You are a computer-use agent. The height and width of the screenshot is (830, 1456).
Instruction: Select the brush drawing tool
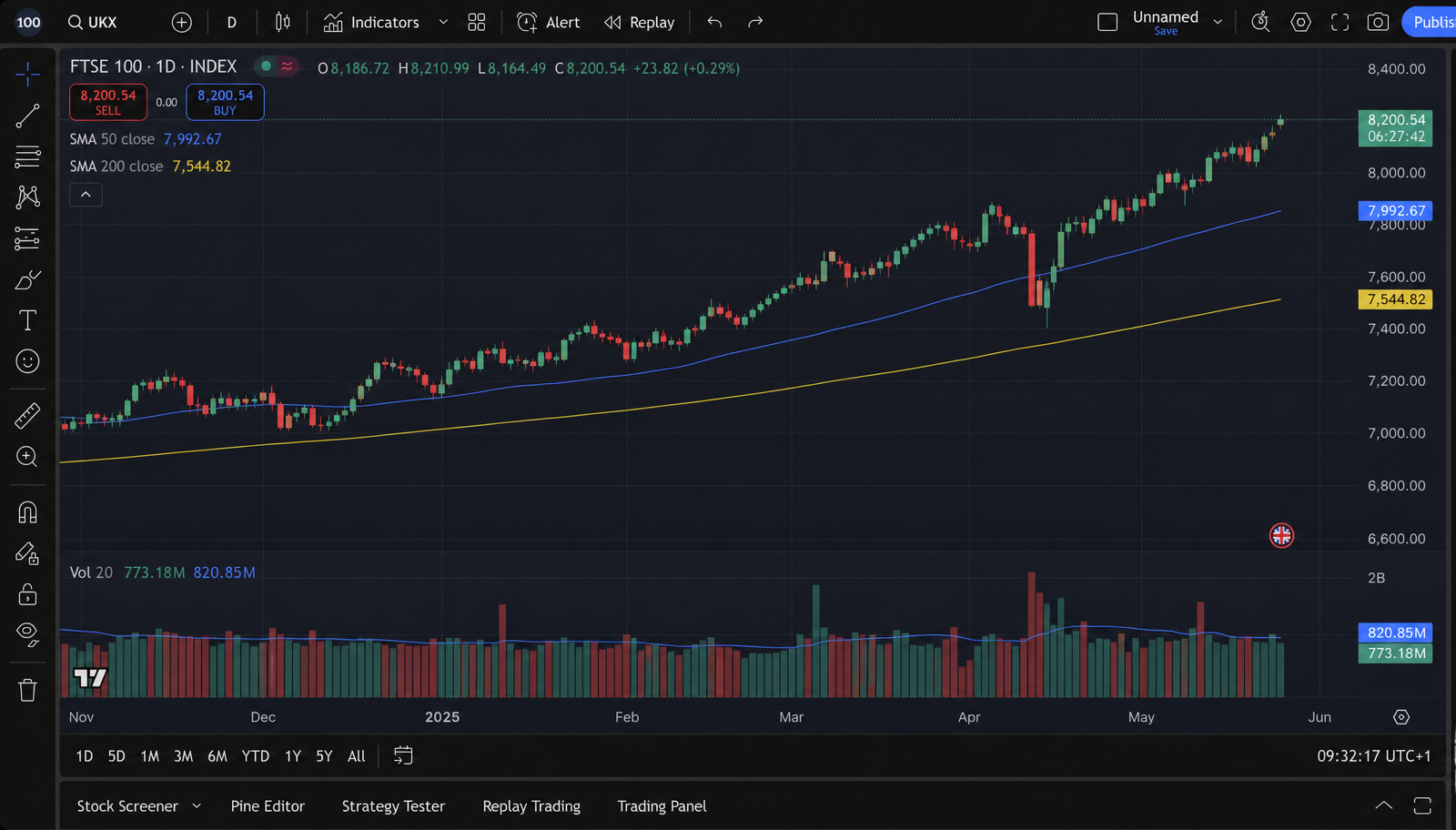coord(27,279)
